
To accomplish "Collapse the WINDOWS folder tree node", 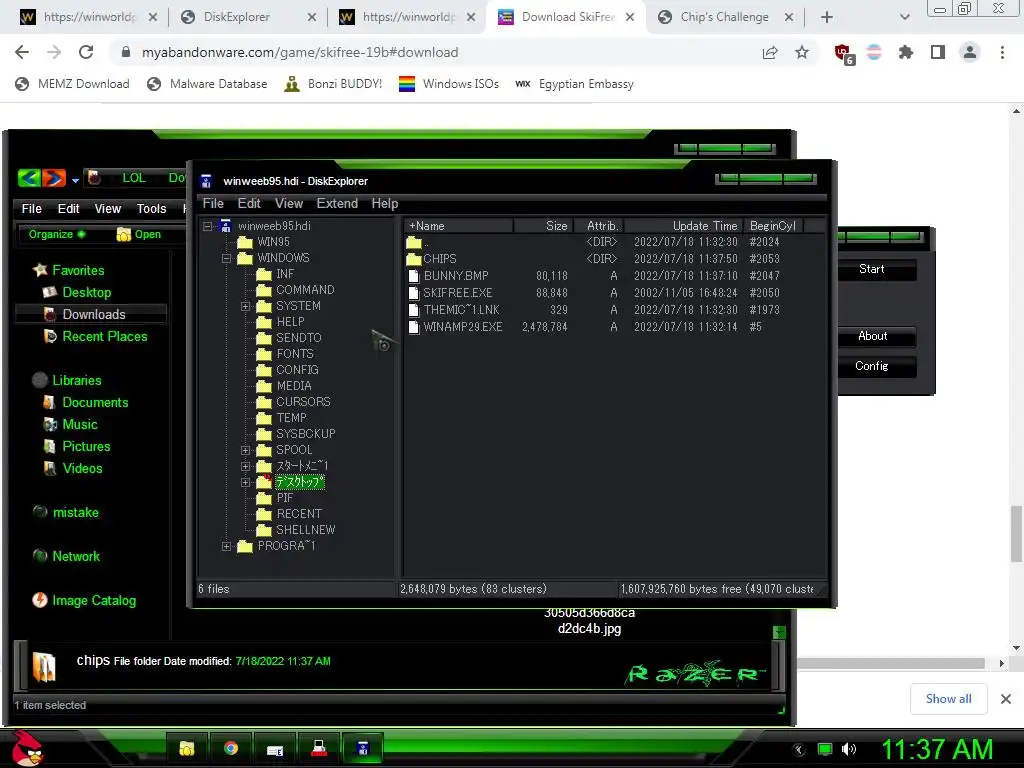I will click(227, 258).
